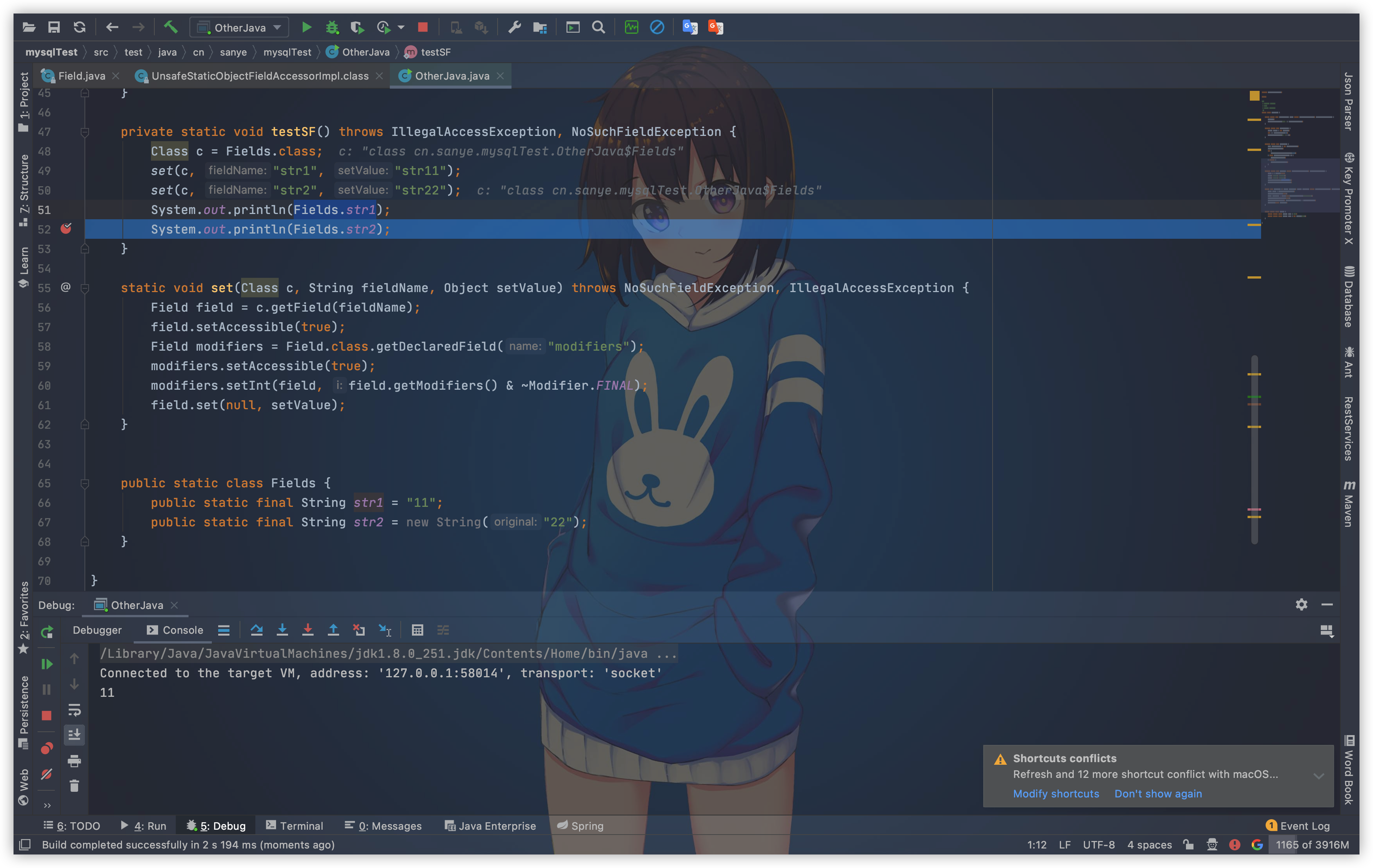This screenshot has height=868, width=1373.
Task: Open the OtherJava run configuration dropdown
Action: [x=240, y=27]
